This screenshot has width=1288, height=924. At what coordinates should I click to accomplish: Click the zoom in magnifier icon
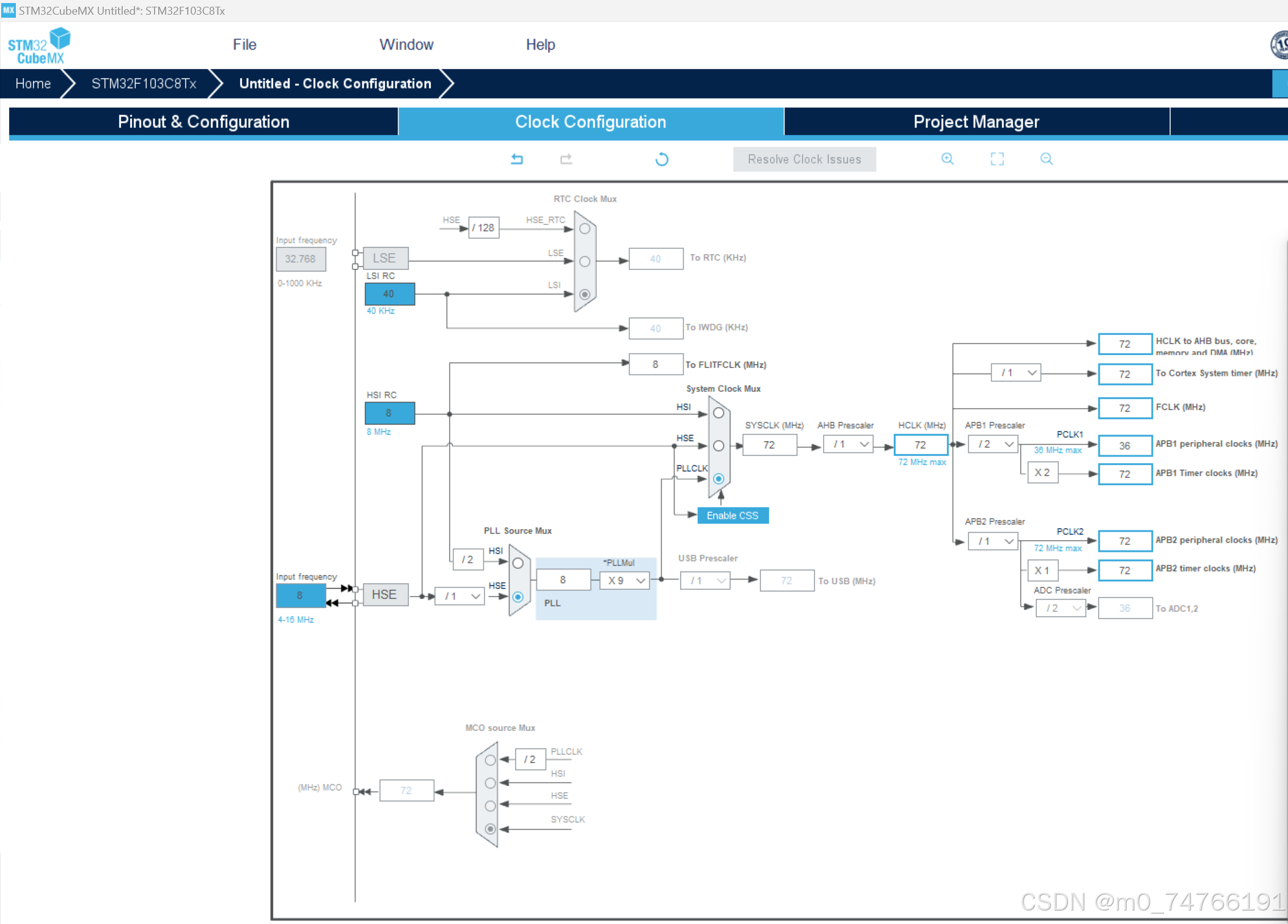pyautogui.click(x=948, y=159)
